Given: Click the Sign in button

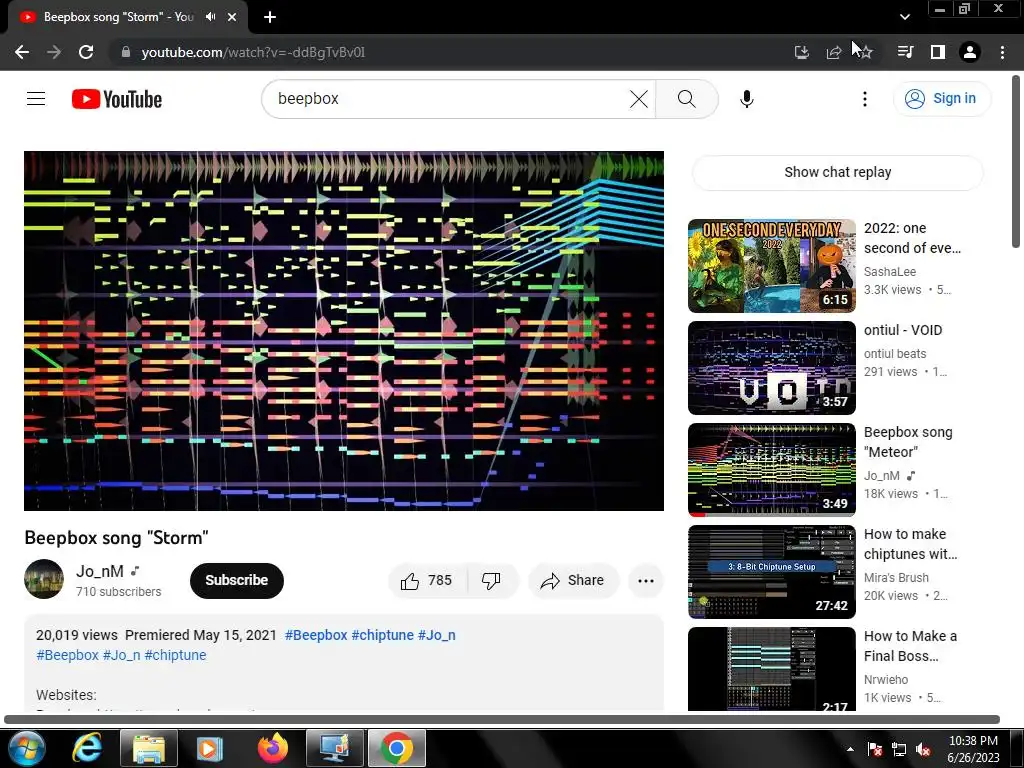Looking at the screenshot, I should pos(942,99).
